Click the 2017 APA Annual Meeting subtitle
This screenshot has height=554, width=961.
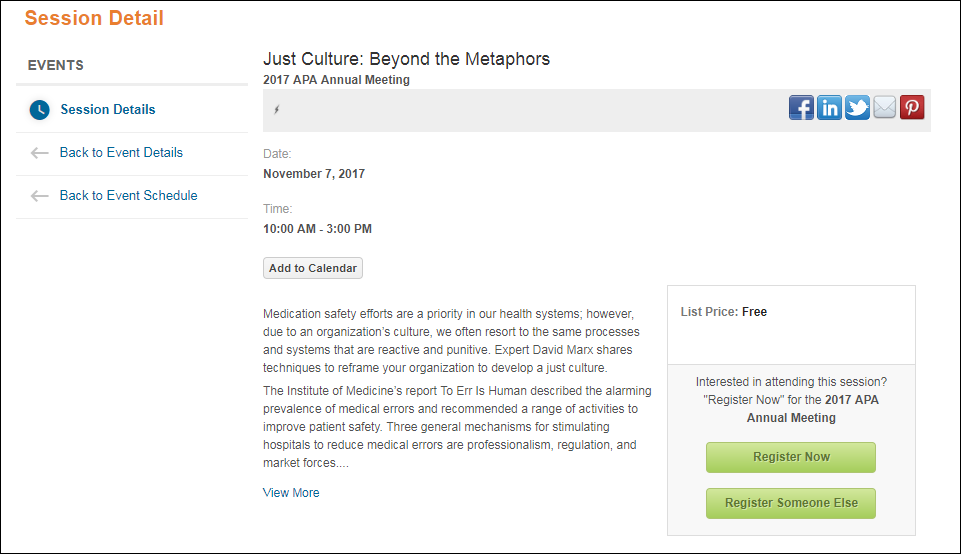click(336, 80)
